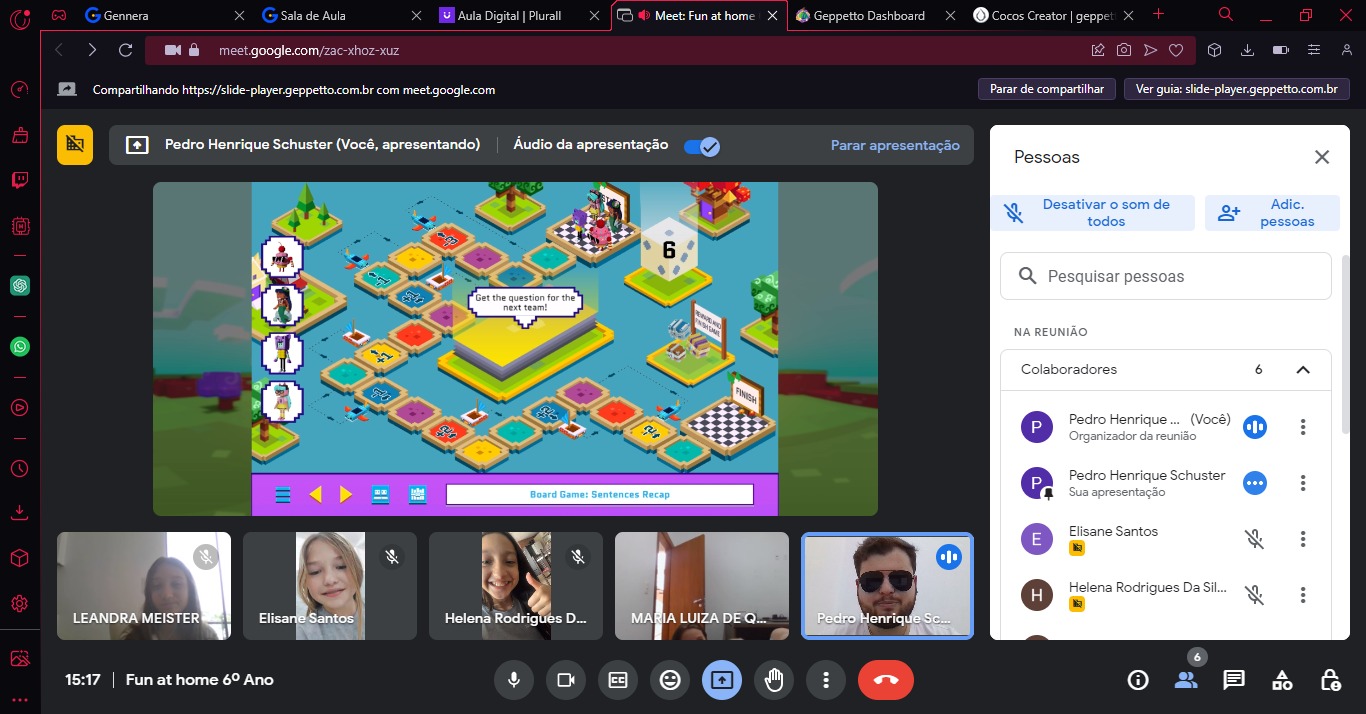Viewport: 1366px width, 714px height.
Task: Close the Pessoas panel
Action: point(1322,157)
